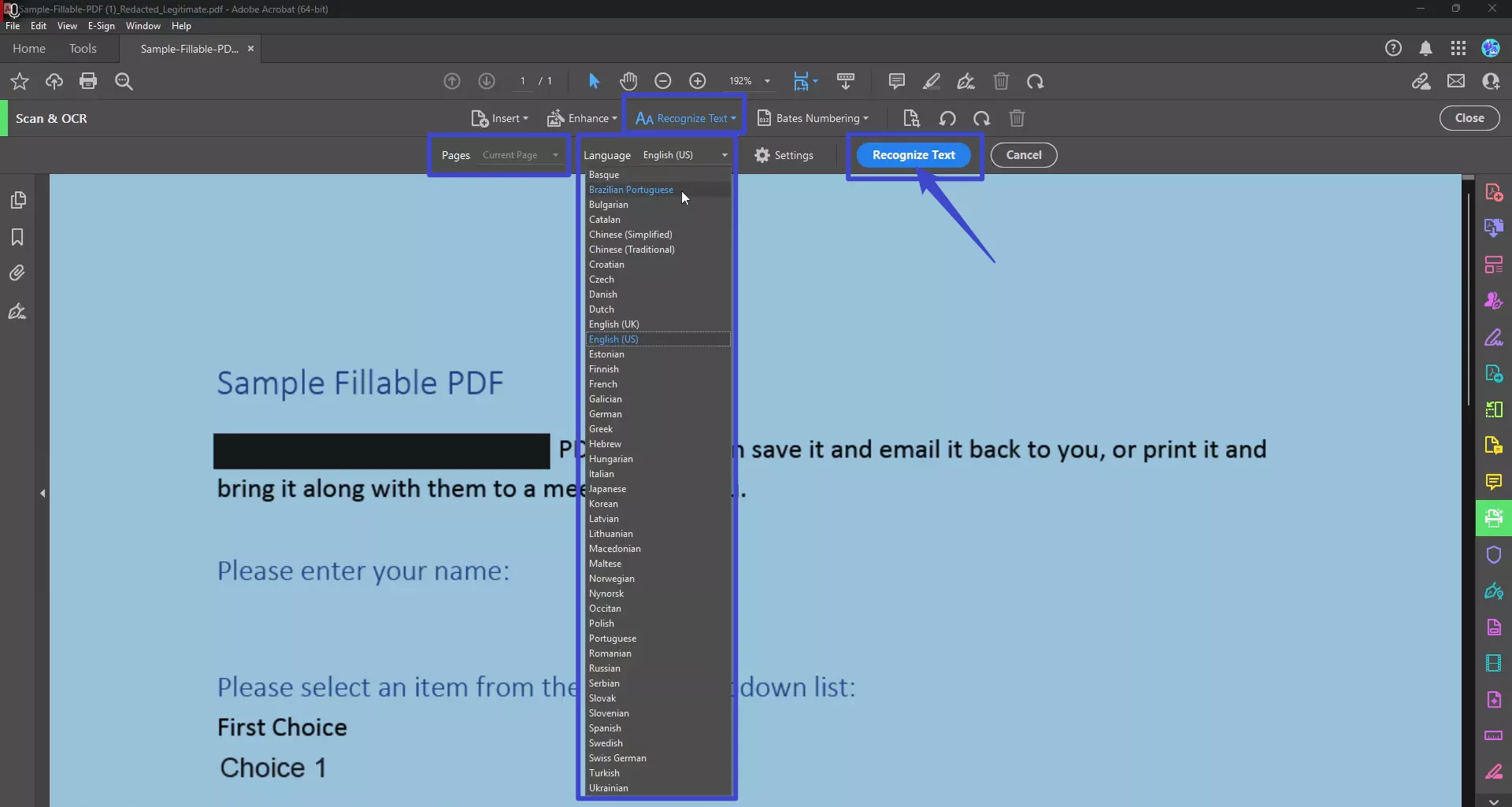Click the Delete trash icon in toolbar
1512x807 pixels.
1001,81
